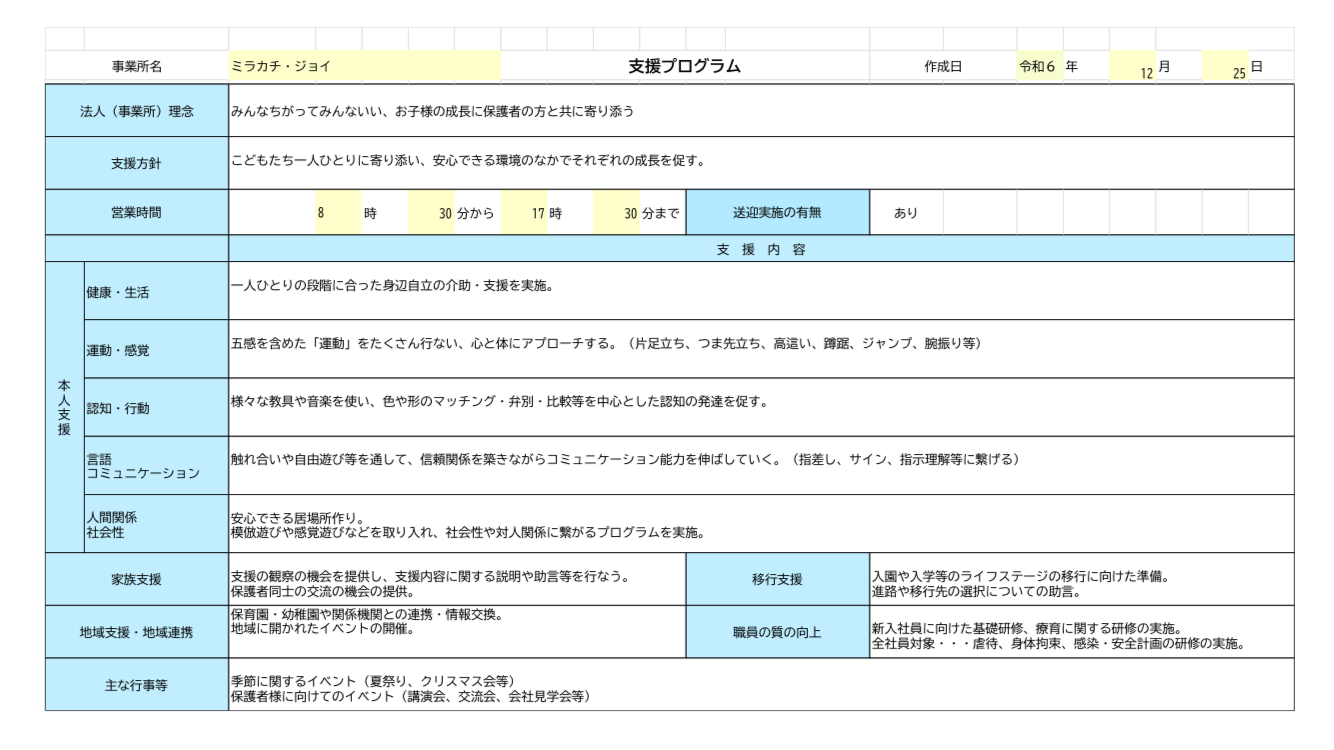Select the 支援プログラム title
This screenshot has width=1334, height=750.
click(x=684, y=67)
